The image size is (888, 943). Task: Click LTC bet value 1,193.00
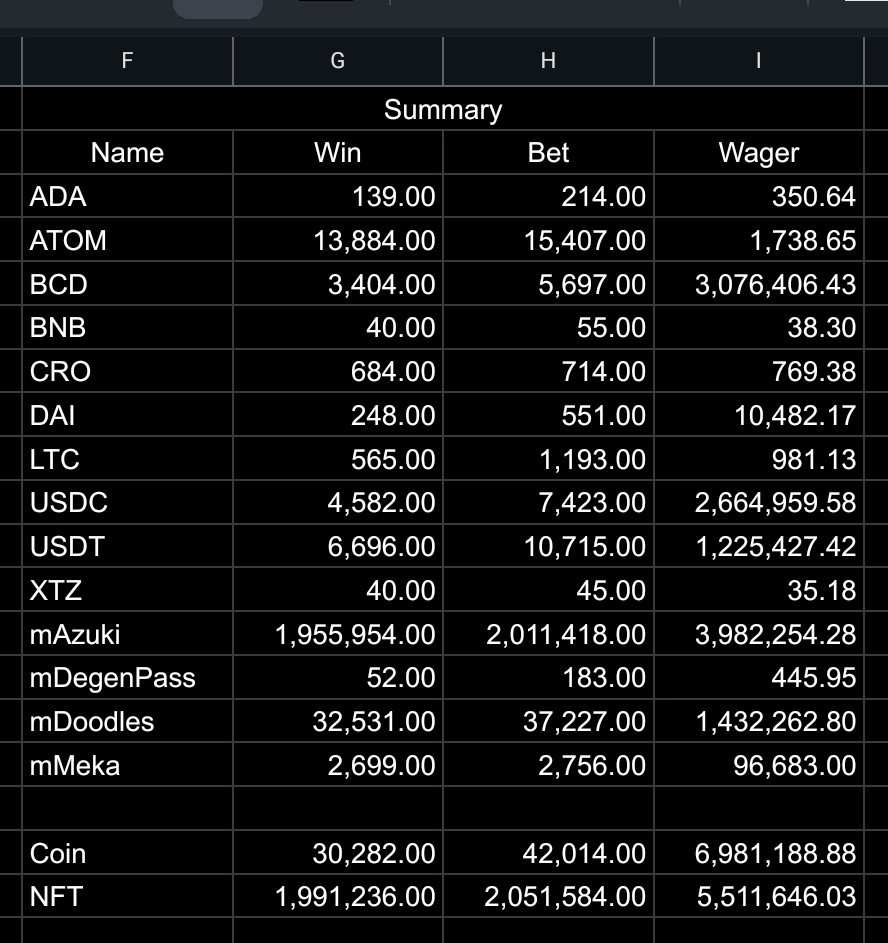548,459
